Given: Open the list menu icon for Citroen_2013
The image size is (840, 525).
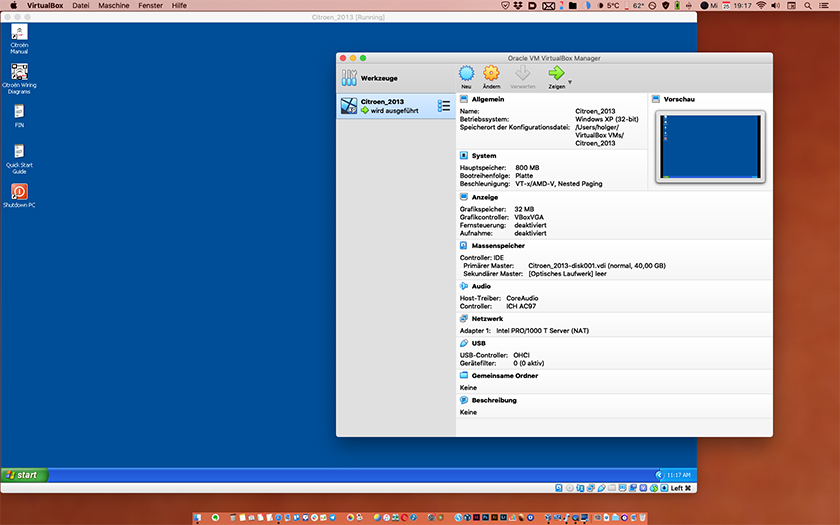Looking at the screenshot, I should 444,106.
